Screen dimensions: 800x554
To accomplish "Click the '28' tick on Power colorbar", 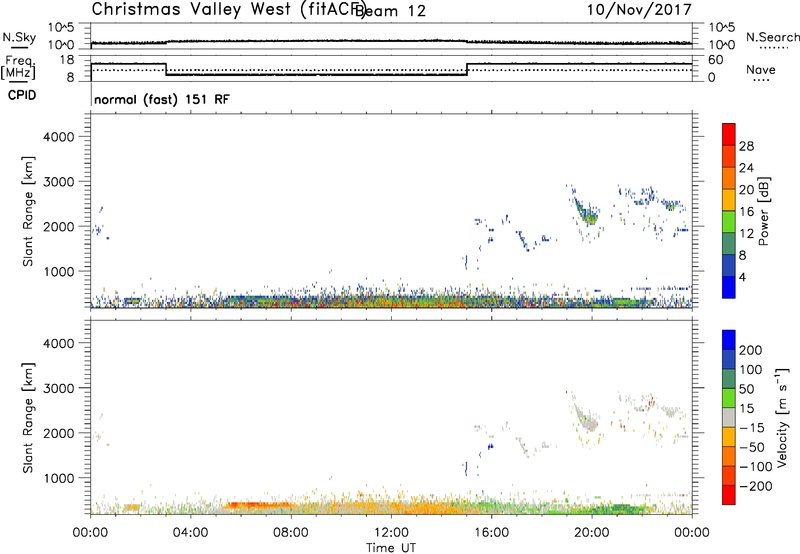I will tap(746, 146).
